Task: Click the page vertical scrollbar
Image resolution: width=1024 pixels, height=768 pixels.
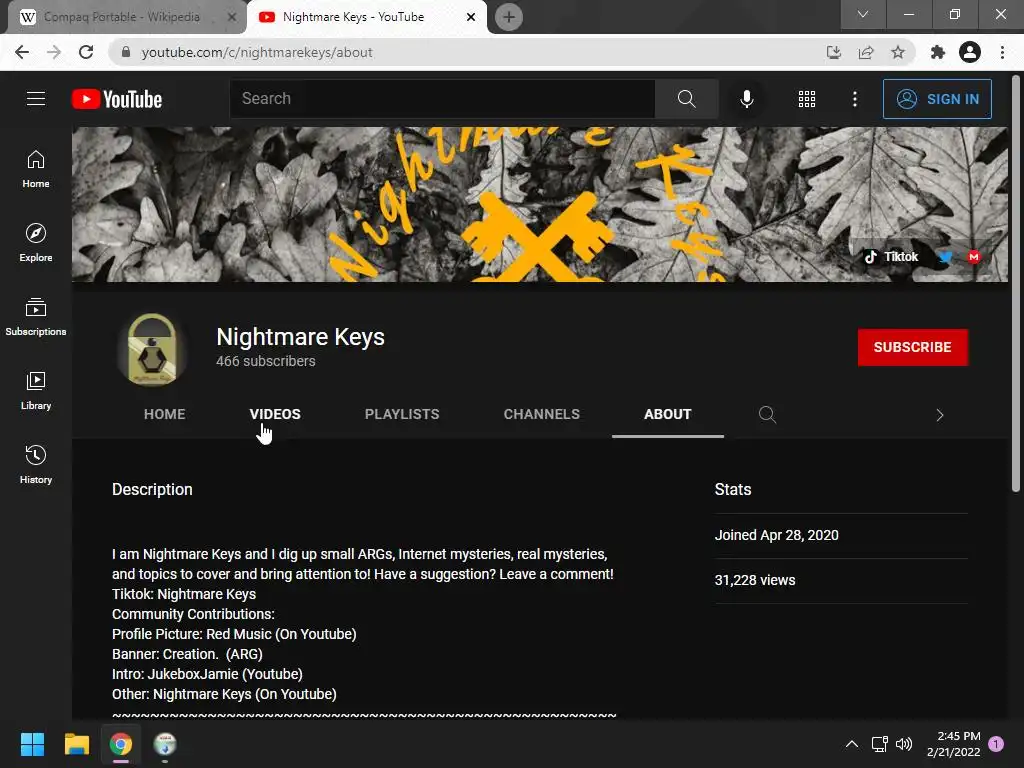Action: 1016,284
